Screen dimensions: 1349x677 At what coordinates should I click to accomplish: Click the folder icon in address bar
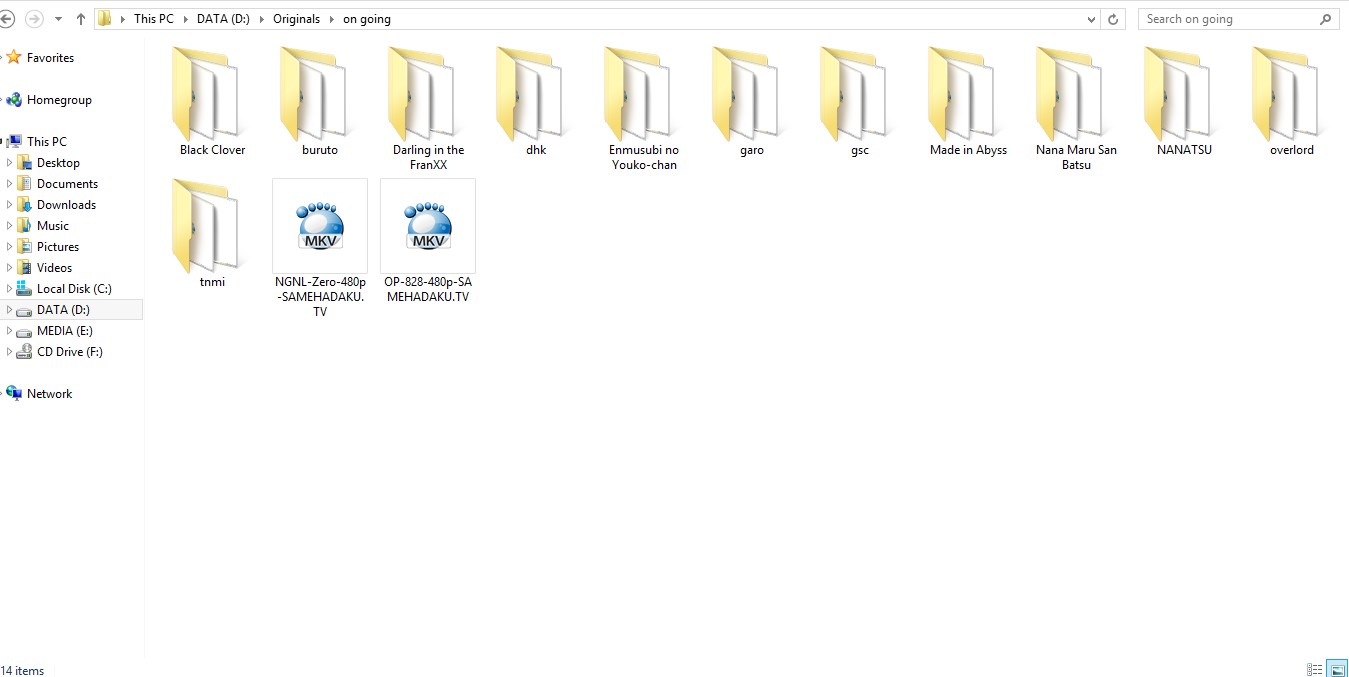(x=104, y=19)
